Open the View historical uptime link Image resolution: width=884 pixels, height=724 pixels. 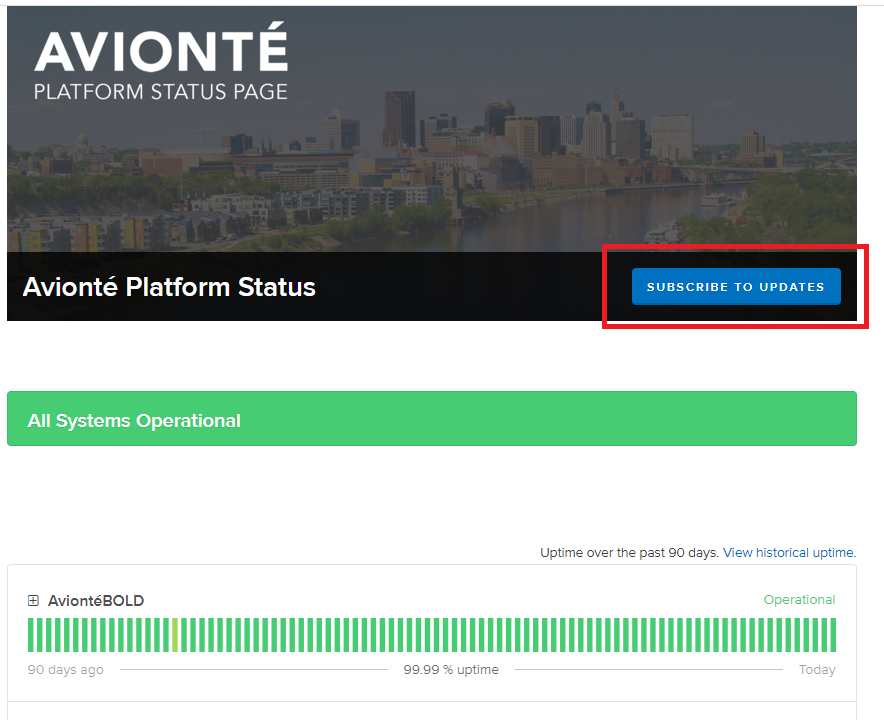click(x=789, y=553)
